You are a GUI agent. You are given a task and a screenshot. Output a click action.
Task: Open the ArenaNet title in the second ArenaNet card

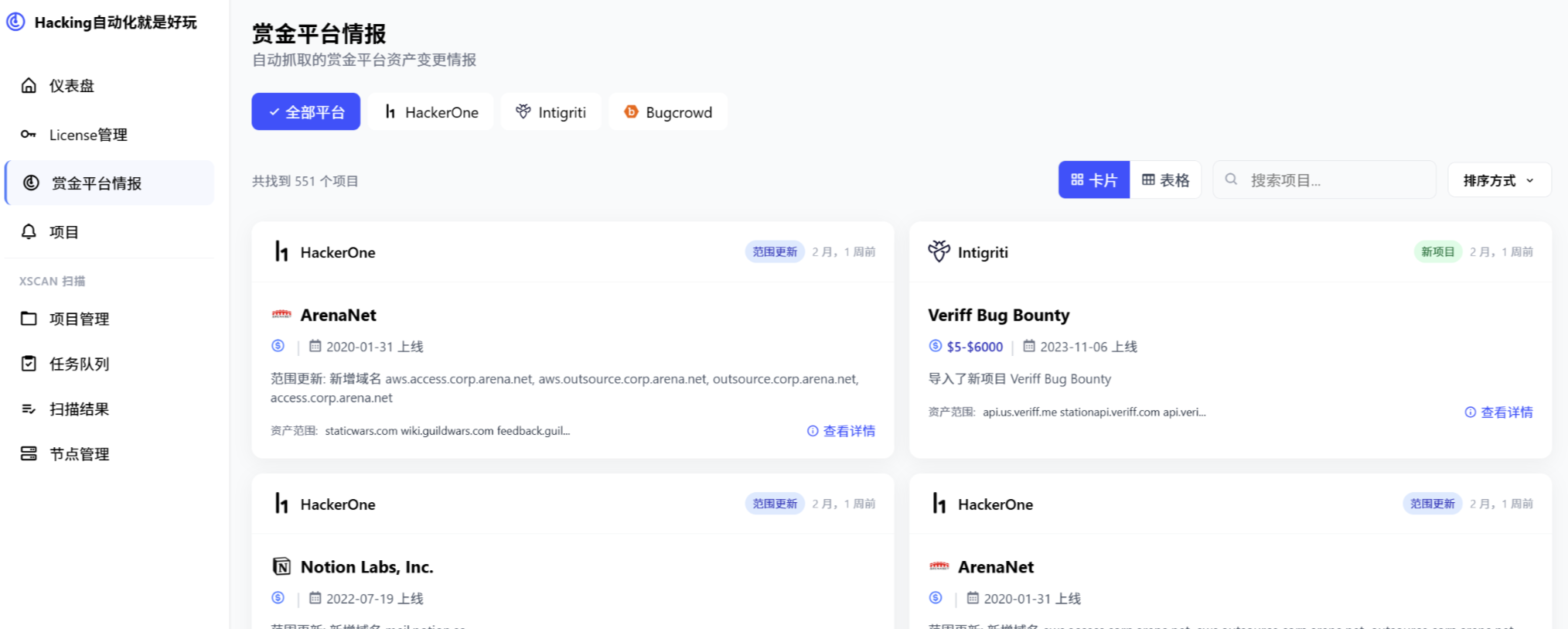(996, 567)
